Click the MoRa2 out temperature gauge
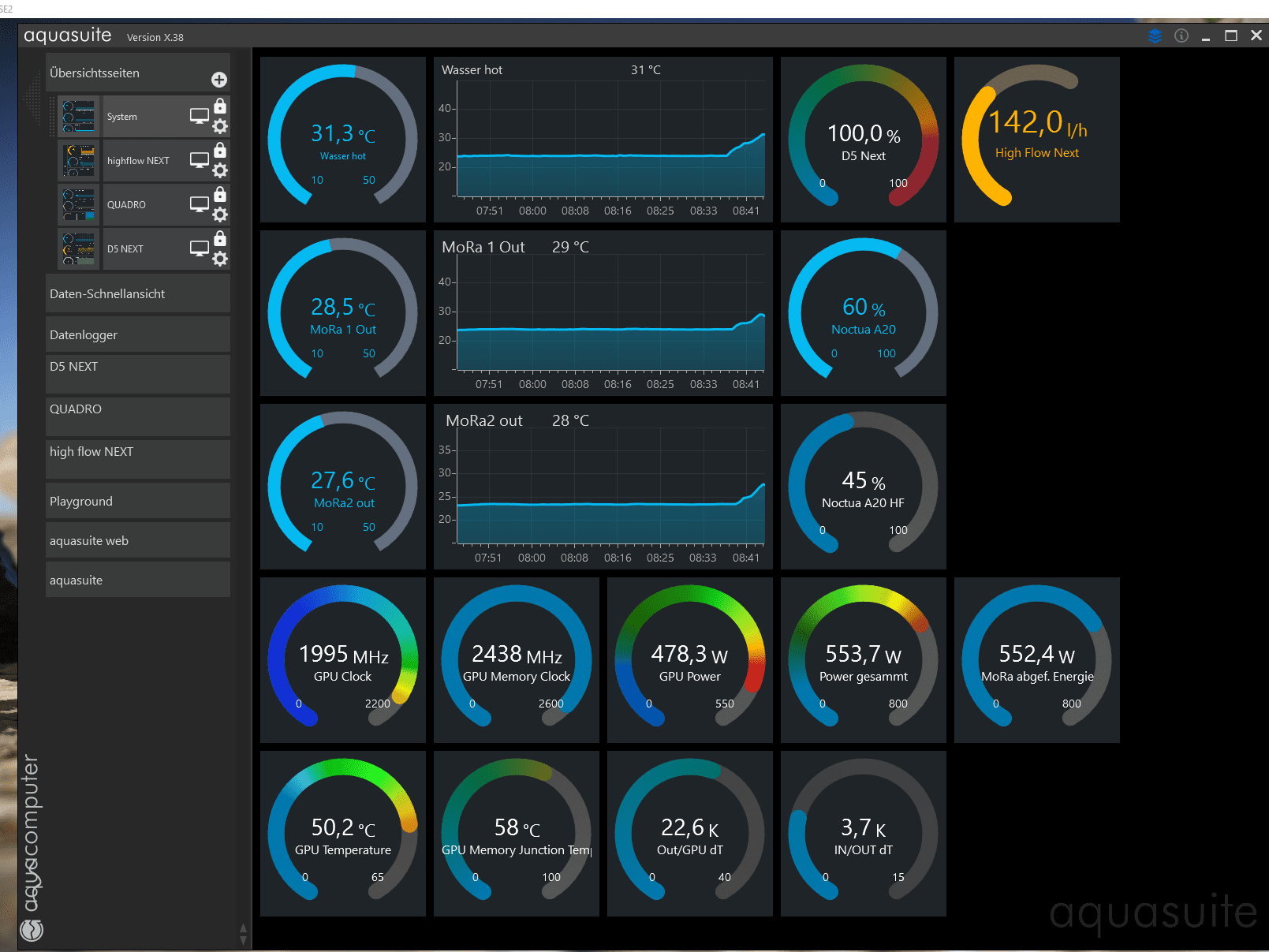Image resolution: width=1269 pixels, height=952 pixels. (x=343, y=487)
